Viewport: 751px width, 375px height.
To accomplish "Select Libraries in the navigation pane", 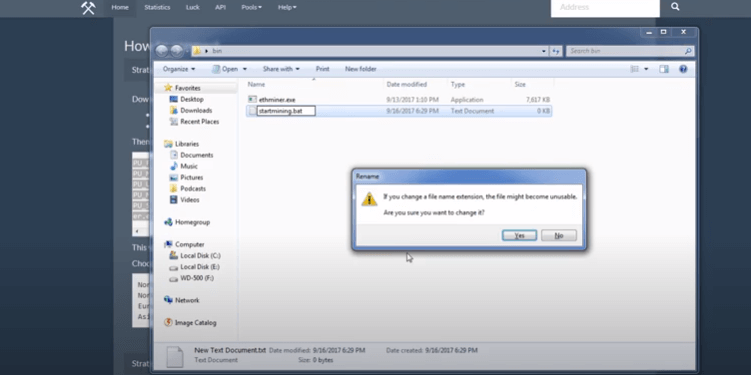I will pos(187,144).
